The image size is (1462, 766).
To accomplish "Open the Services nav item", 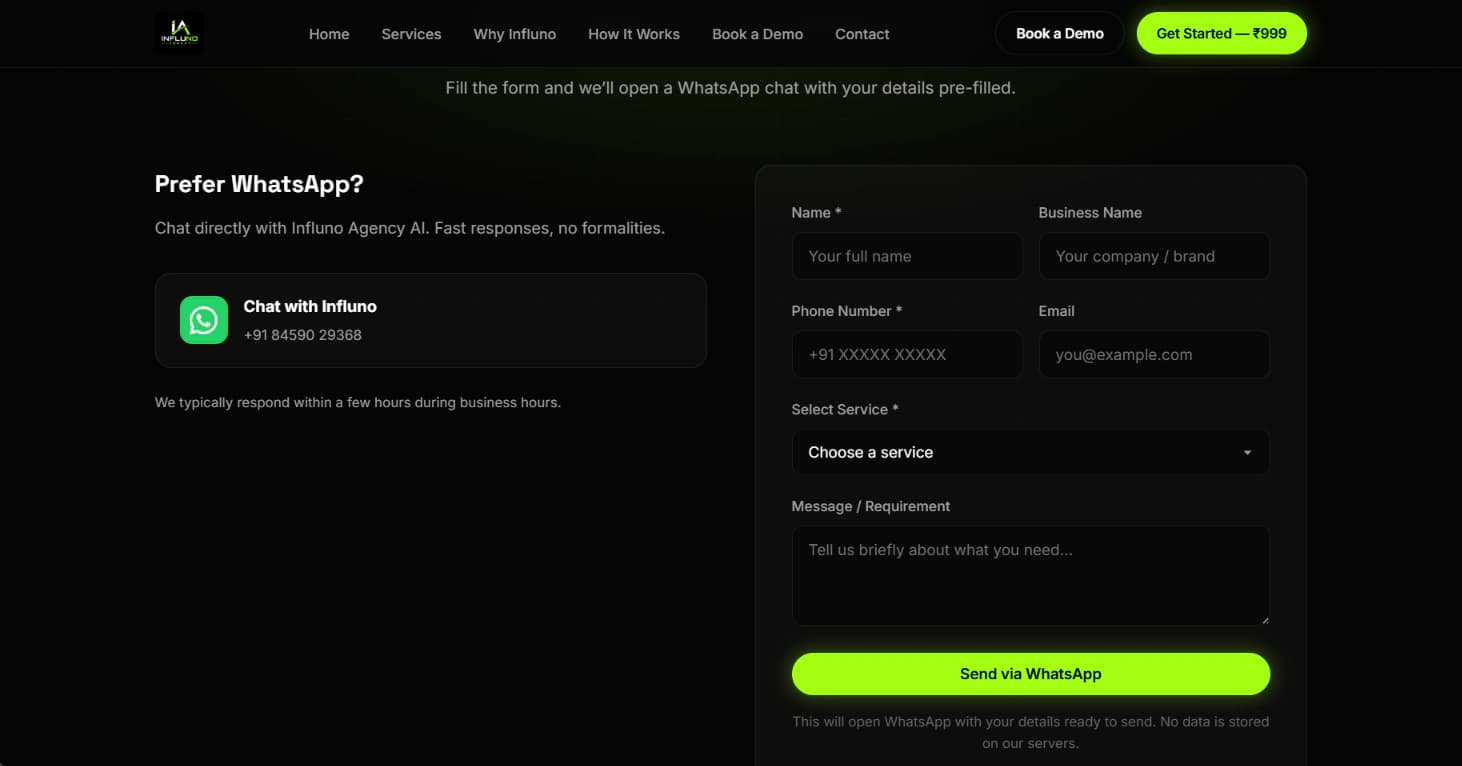I will (411, 34).
